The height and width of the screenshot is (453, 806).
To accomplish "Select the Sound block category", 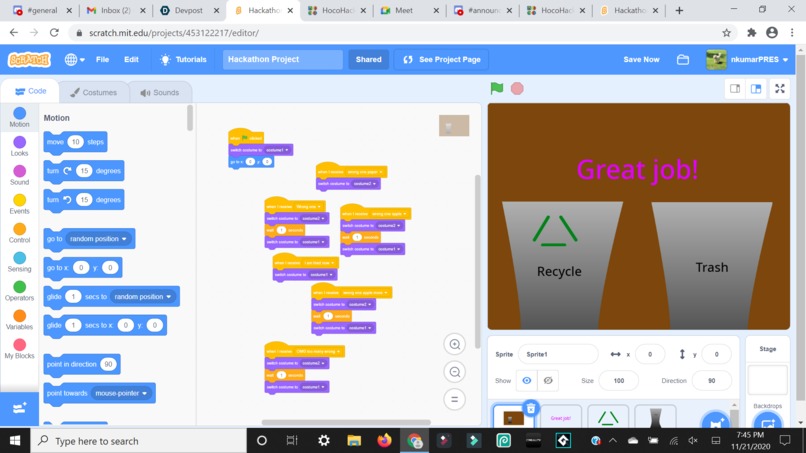I will click(20, 175).
